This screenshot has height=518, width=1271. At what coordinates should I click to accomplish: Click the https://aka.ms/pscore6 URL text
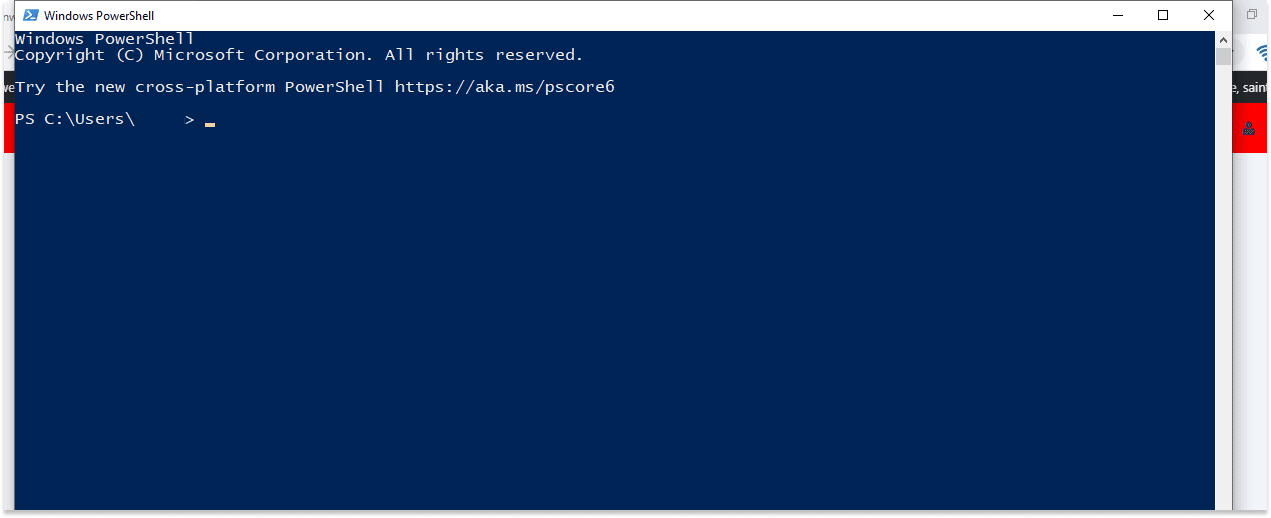tap(504, 87)
